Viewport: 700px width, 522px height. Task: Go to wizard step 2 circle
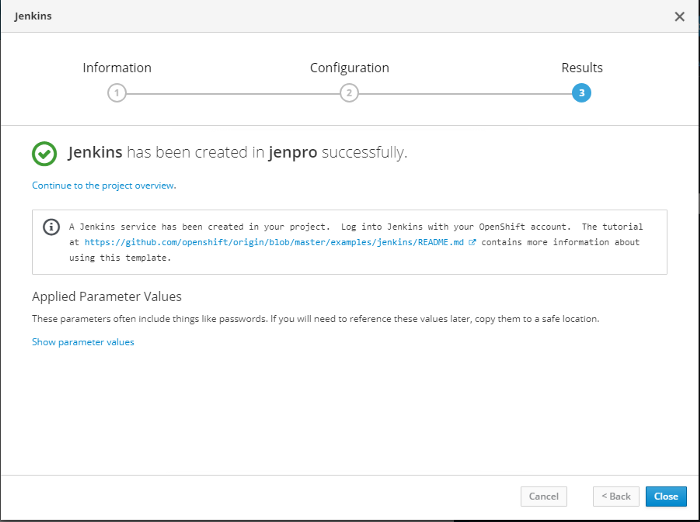tap(349, 93)
